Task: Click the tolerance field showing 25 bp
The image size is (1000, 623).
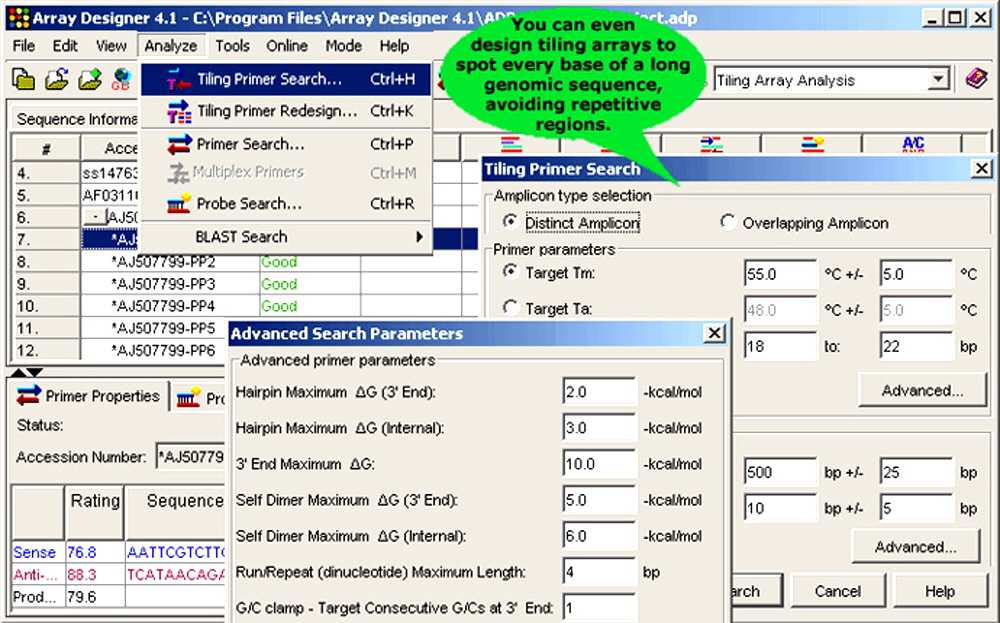Action: pyautogui.click(x=916, y=473)
